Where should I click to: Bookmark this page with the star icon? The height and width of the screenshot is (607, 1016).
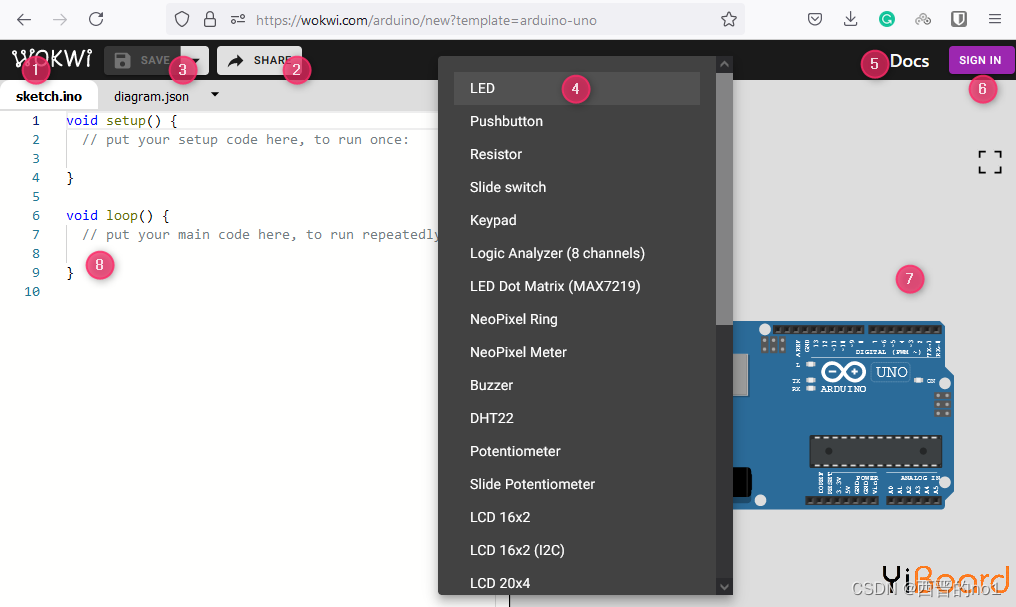(x=729, y=19)
